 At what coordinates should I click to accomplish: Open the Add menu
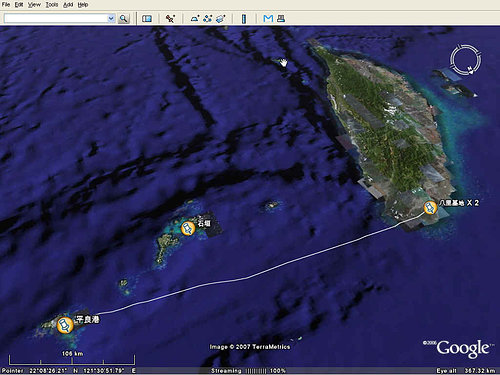coord(68,5)
